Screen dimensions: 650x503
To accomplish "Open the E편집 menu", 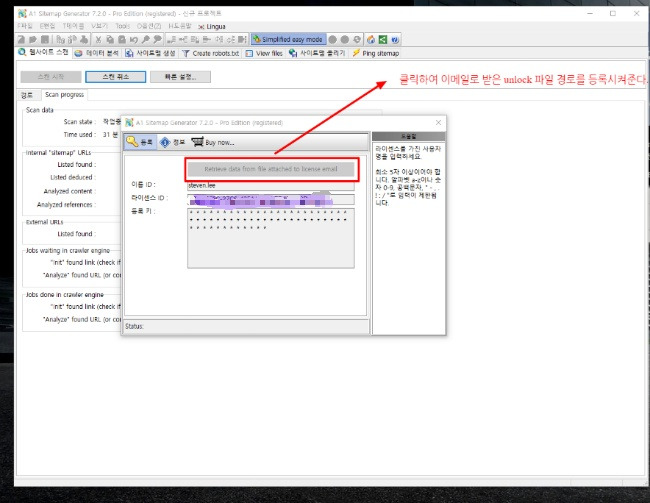I will (x=47, y=26).
